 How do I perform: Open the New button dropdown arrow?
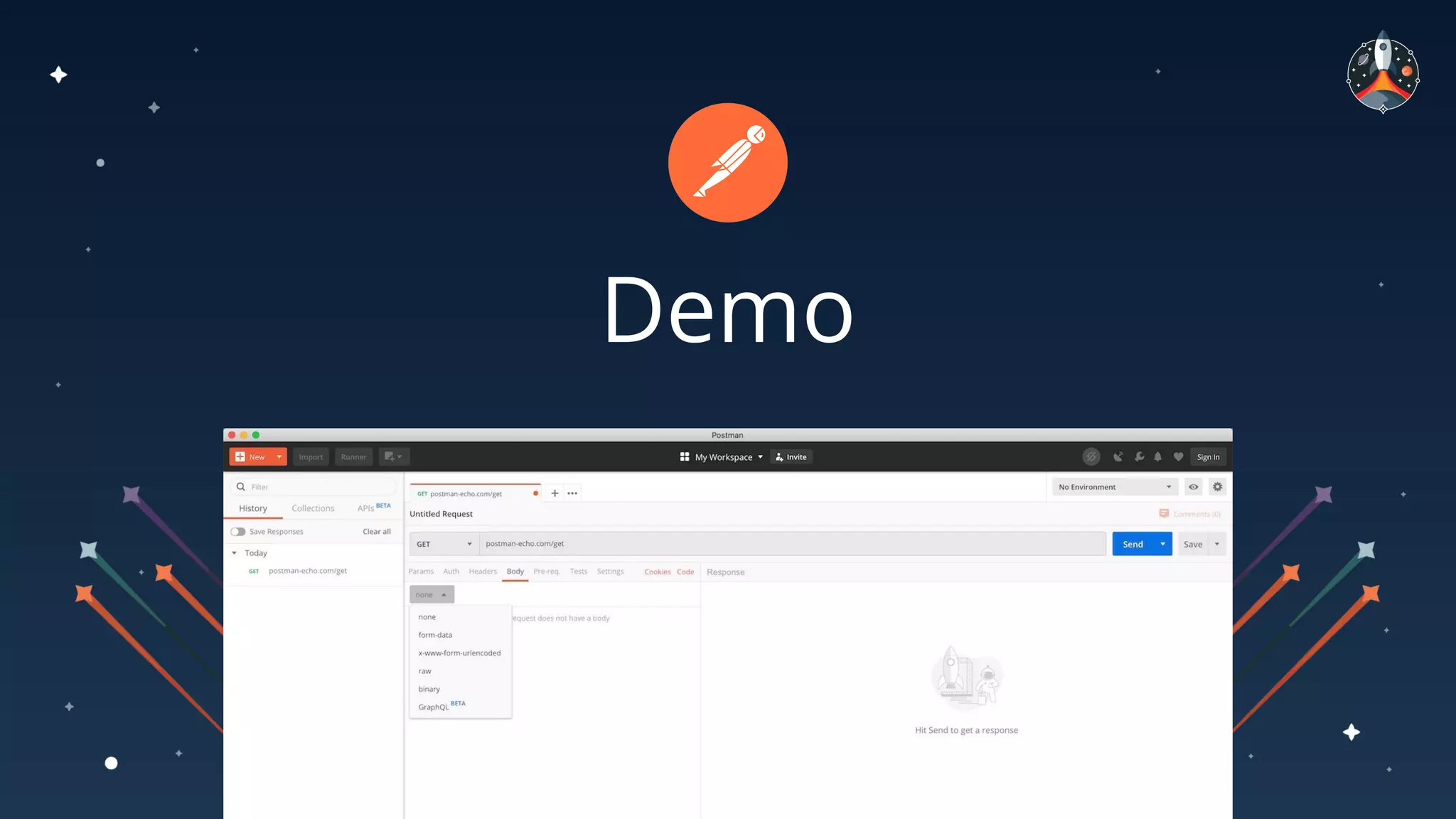pyautogui.click(x=279, y=457)
